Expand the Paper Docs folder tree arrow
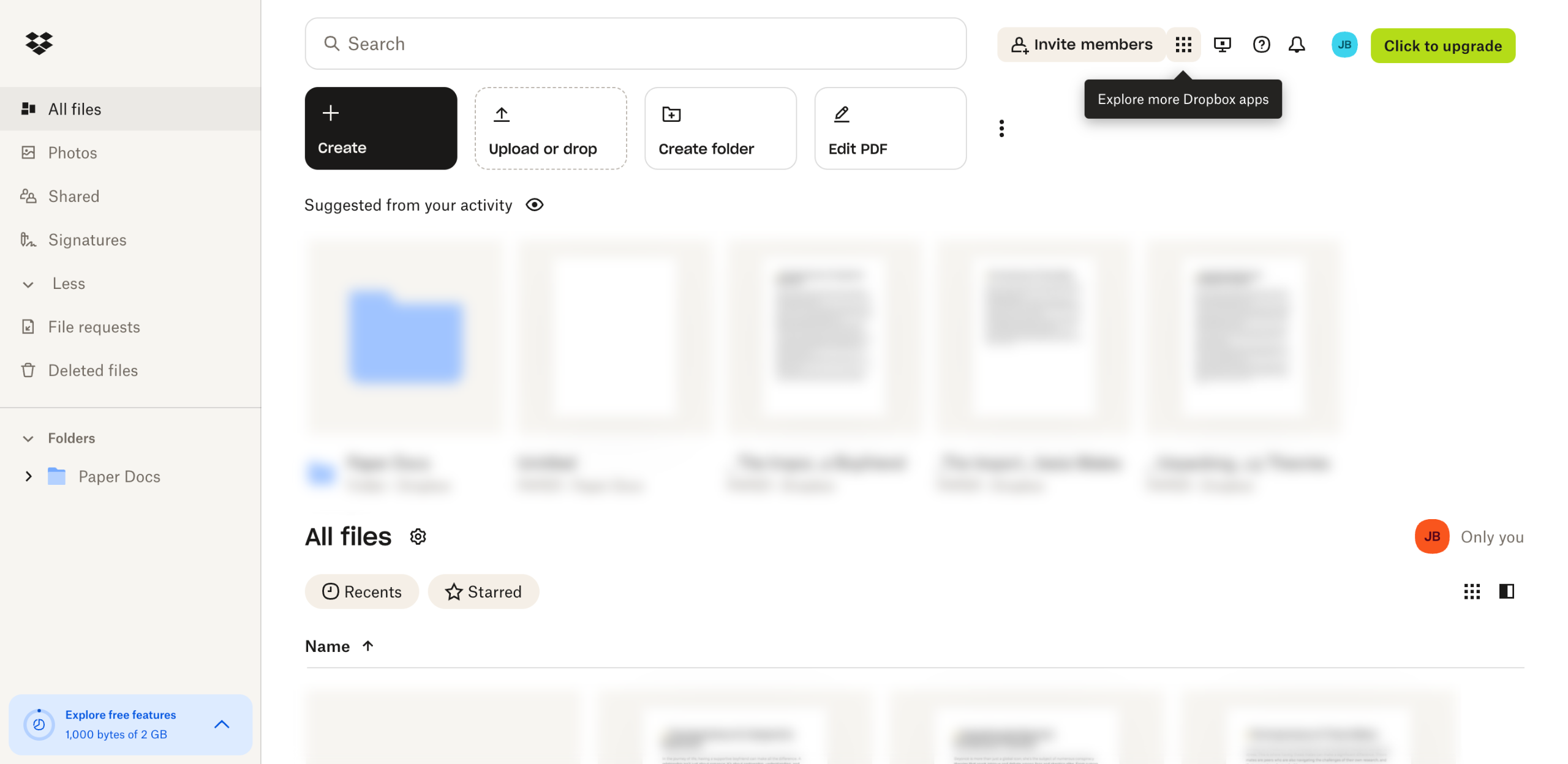The width and height of the screenshot is (1568, 764). [28, 476]
